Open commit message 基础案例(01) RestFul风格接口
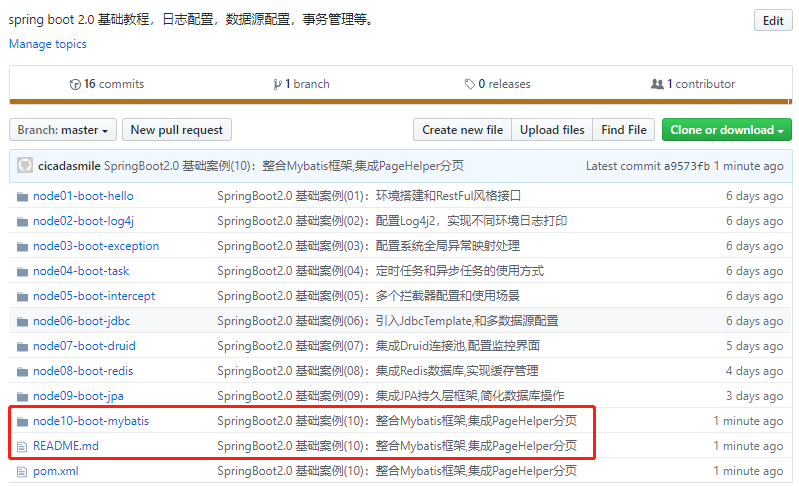 (369, 196)
